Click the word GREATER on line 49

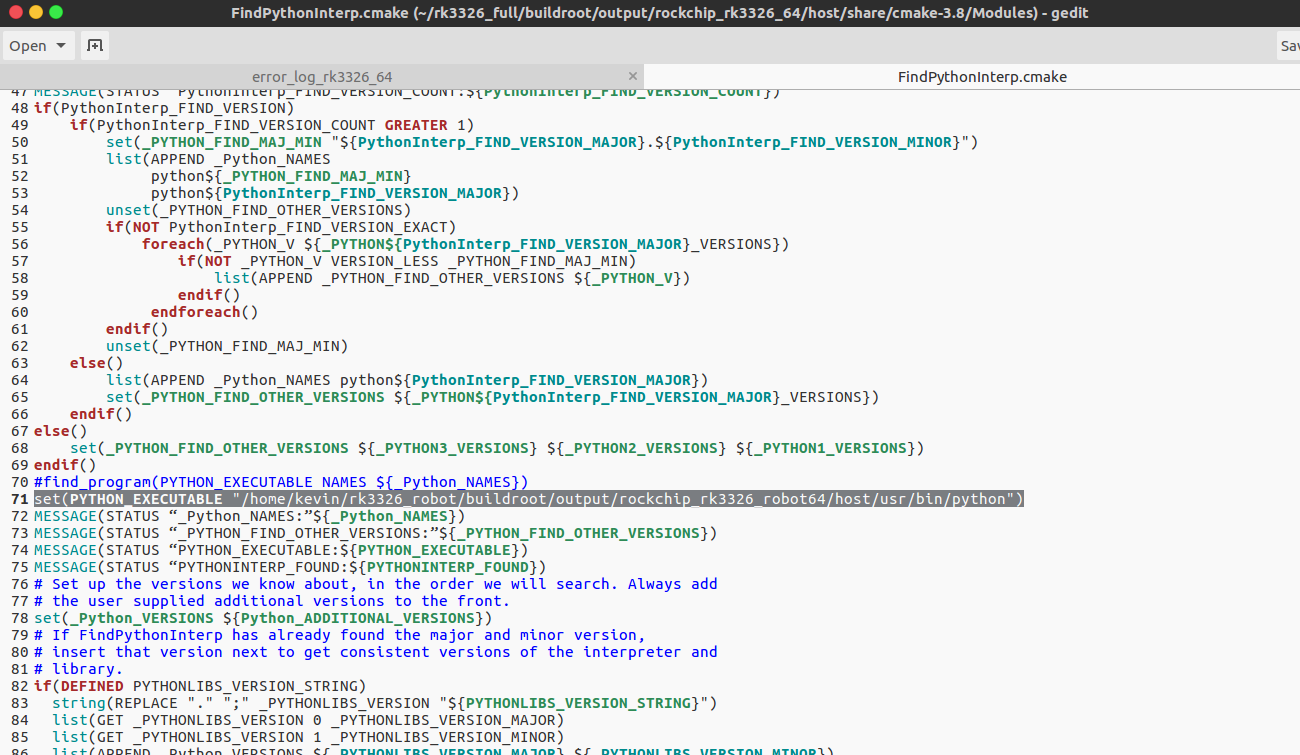(416, 125)
